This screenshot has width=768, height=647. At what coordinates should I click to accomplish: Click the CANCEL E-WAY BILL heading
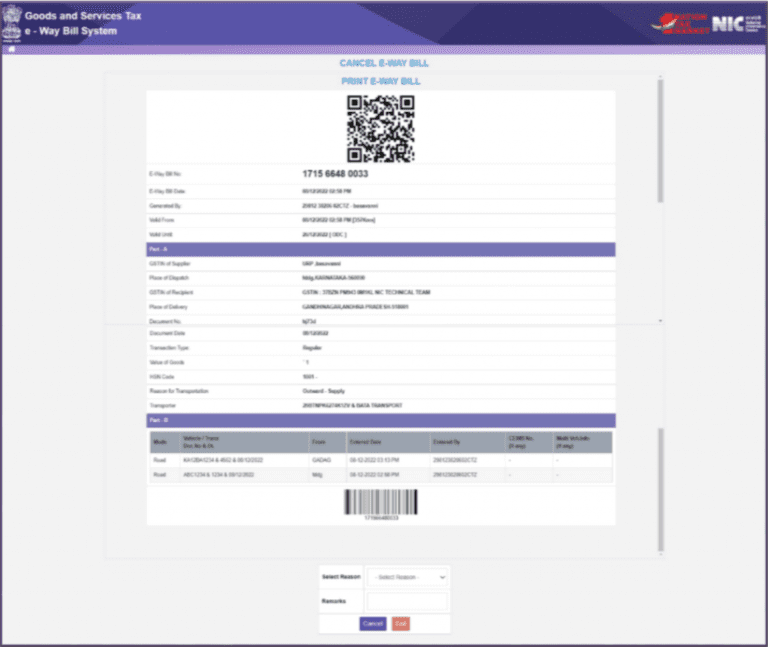pos(384,64)
